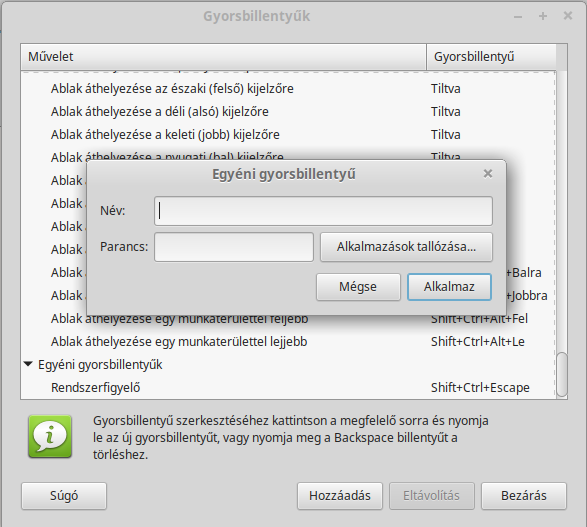Click the Shift+Ctrl+Escape shortcut cell
The width and height of the screenshot is (587, 527).
point(480,387)
